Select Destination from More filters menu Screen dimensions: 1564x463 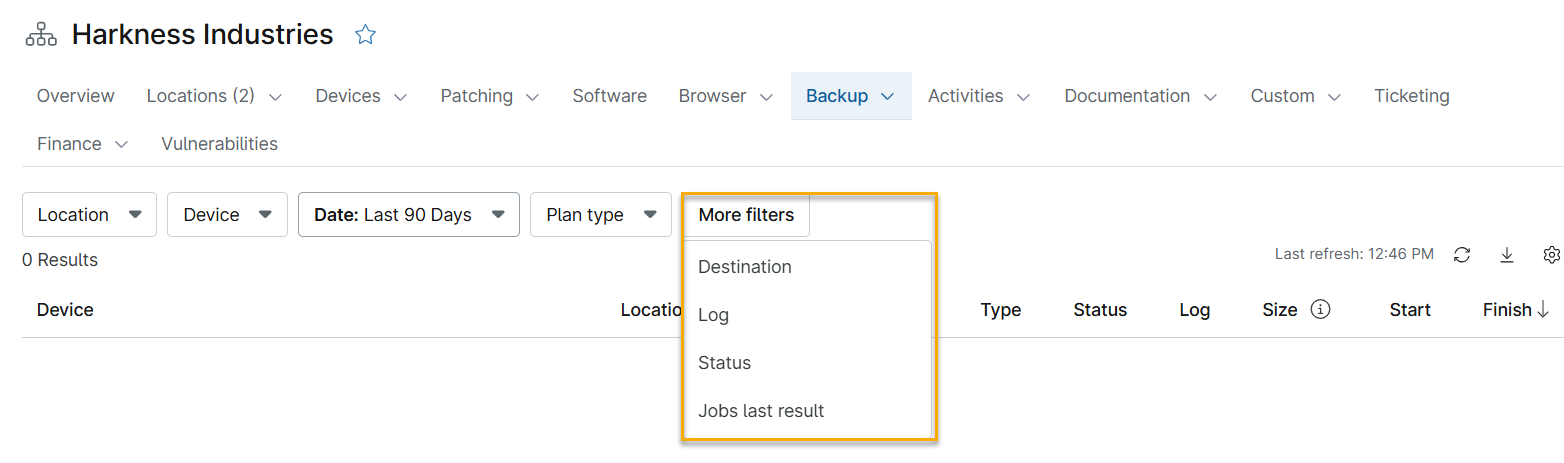tap(745, 267)
